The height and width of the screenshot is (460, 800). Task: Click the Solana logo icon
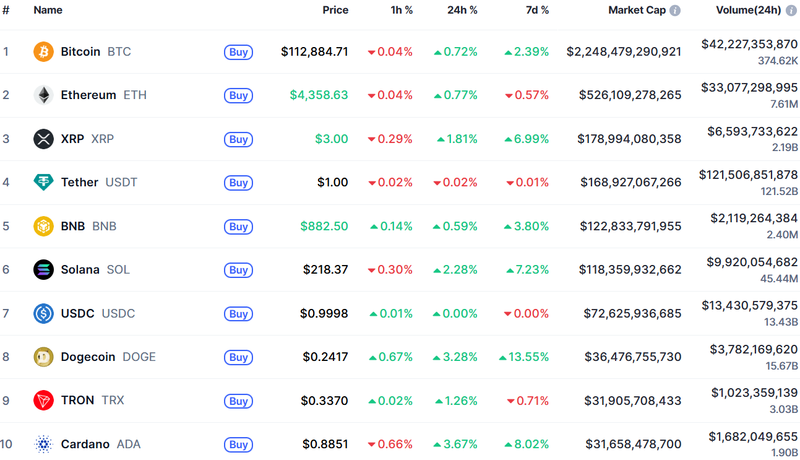[43, 269]
